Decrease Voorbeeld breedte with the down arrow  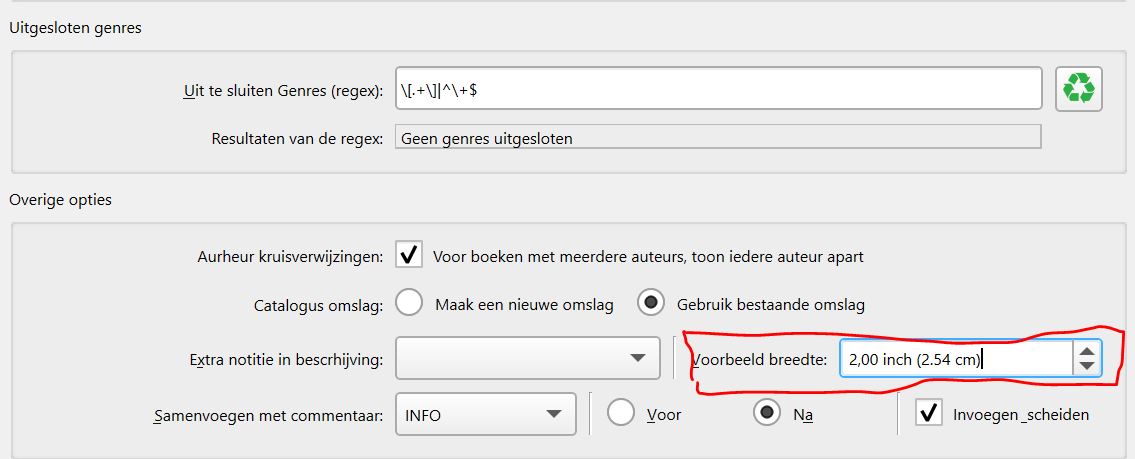tap(1087, 367)
